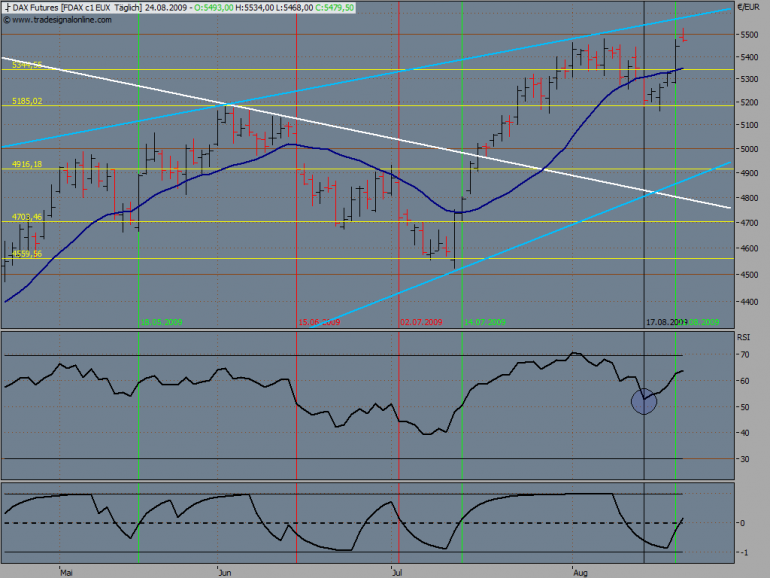Click the Mai month axis label
The width and height of the screenshot is (770, 578).
pyautogui.click(x=66, y=573)
